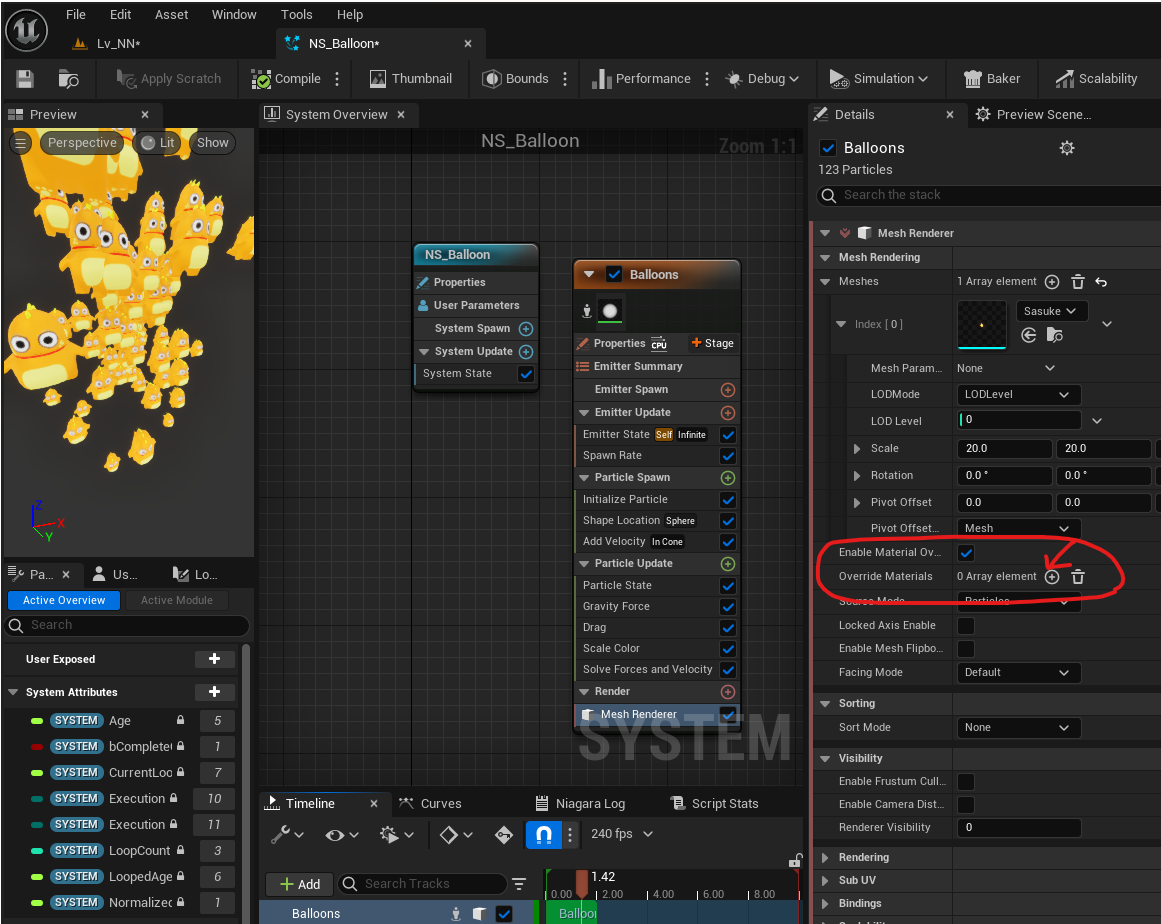Open the timeline wrench settings dropdown
The height and width of the screenshot is (924, 1161).
(287, 835)
